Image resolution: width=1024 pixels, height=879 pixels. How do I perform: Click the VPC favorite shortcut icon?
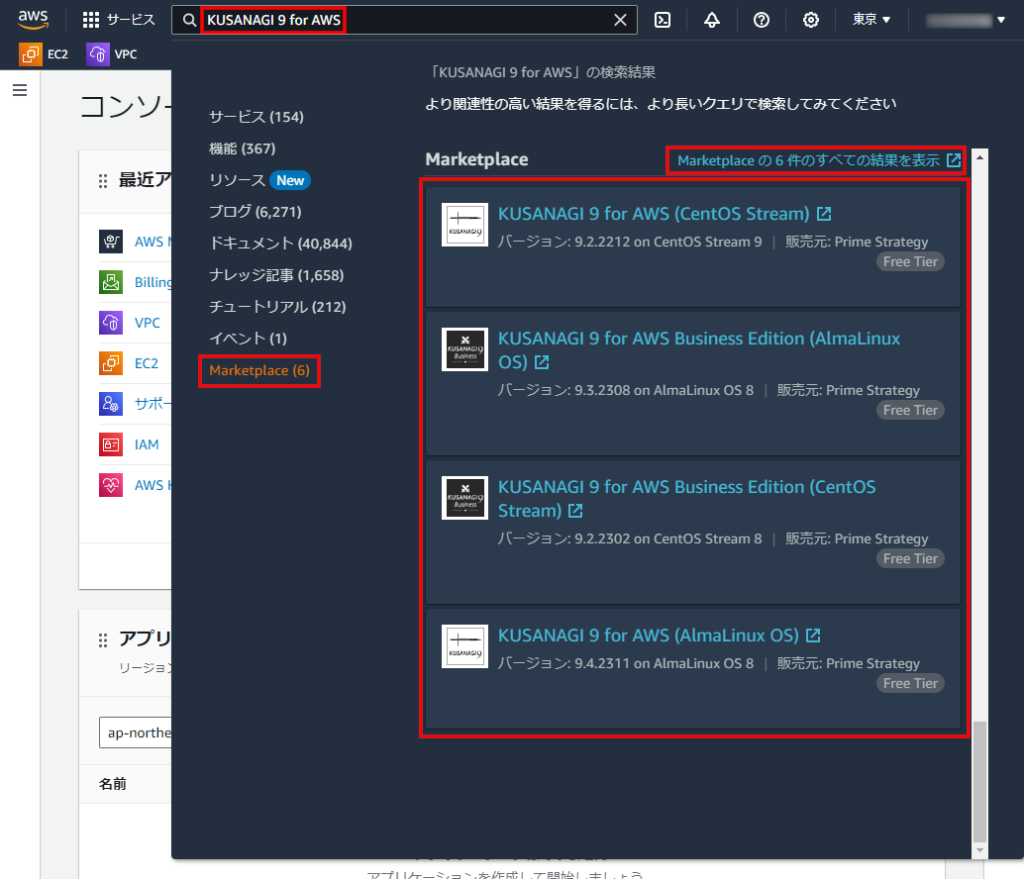[x=97, y=54]
